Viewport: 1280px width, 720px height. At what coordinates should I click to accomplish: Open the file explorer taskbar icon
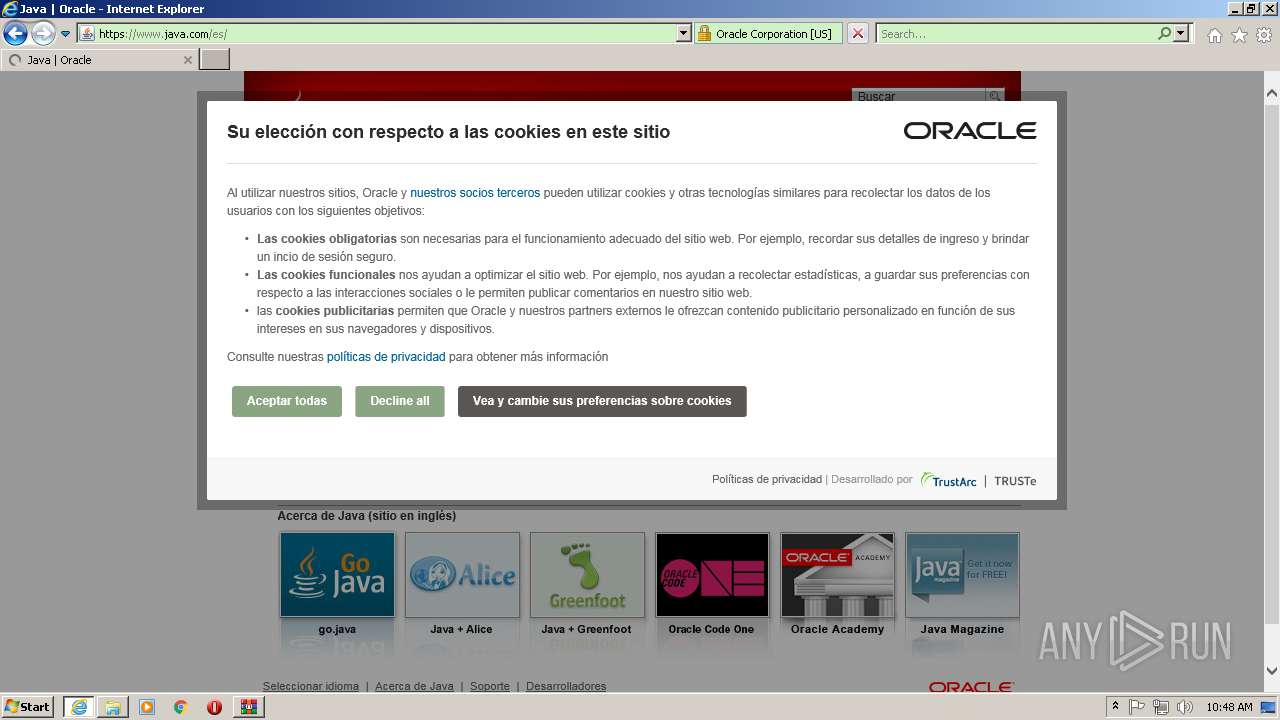113,707
